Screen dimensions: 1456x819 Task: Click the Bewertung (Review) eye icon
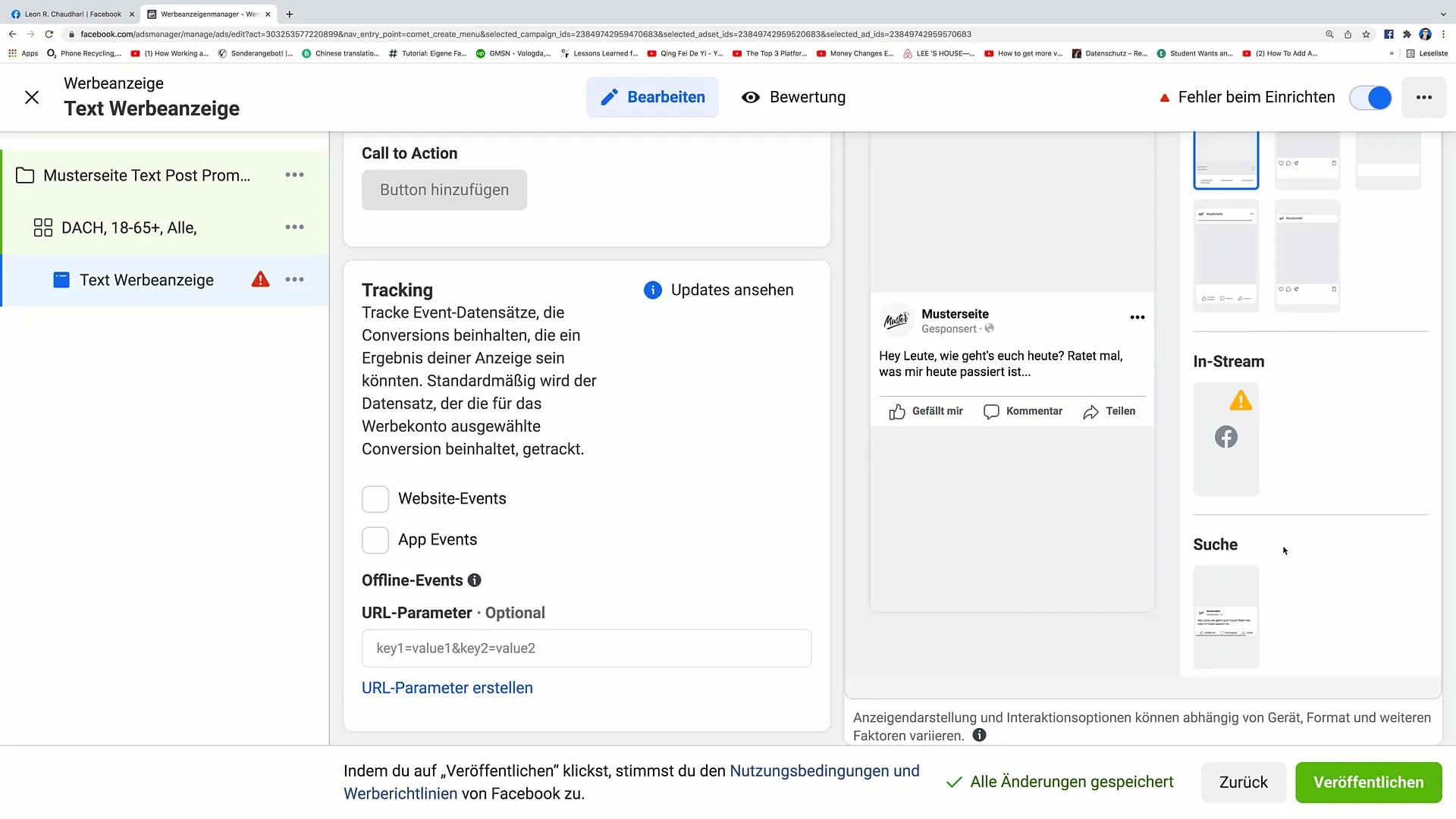(751, 97)
